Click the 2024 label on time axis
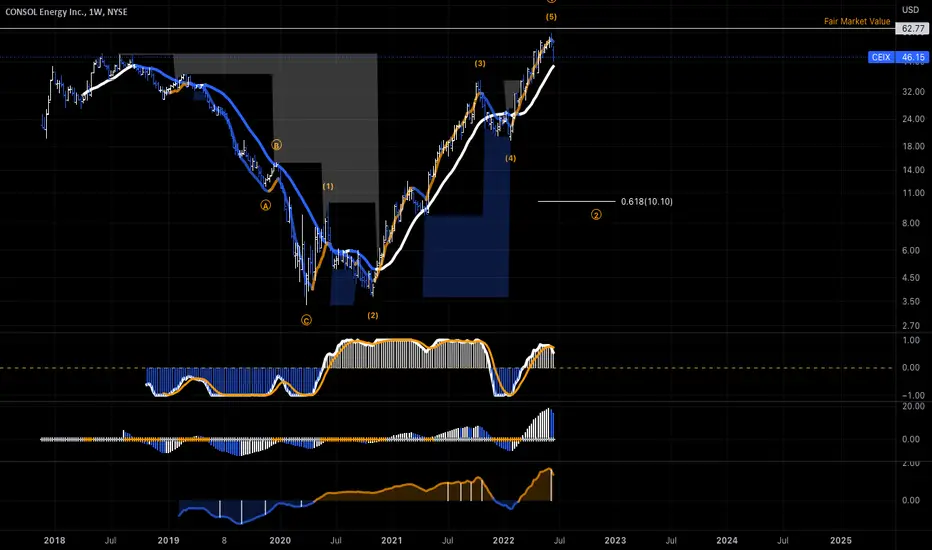Screen dimensions: 932x550 pos(727,540)
